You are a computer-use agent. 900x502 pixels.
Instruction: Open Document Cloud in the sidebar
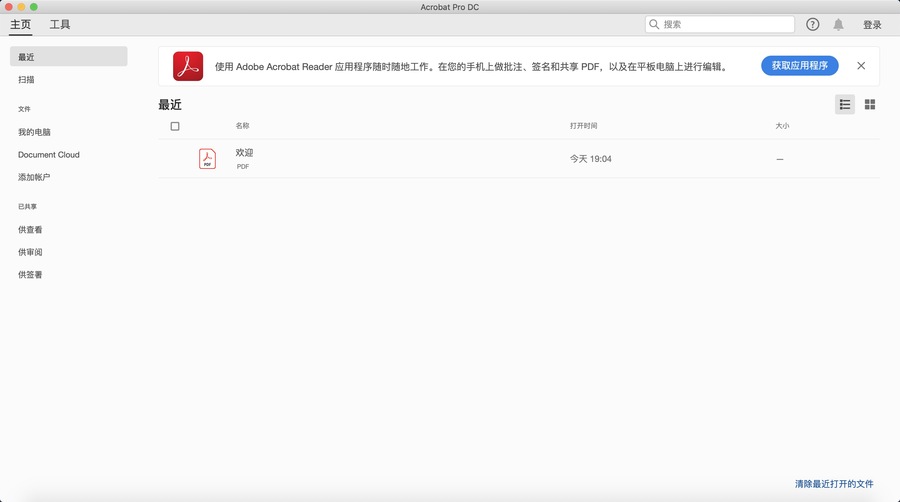[49, 155]
